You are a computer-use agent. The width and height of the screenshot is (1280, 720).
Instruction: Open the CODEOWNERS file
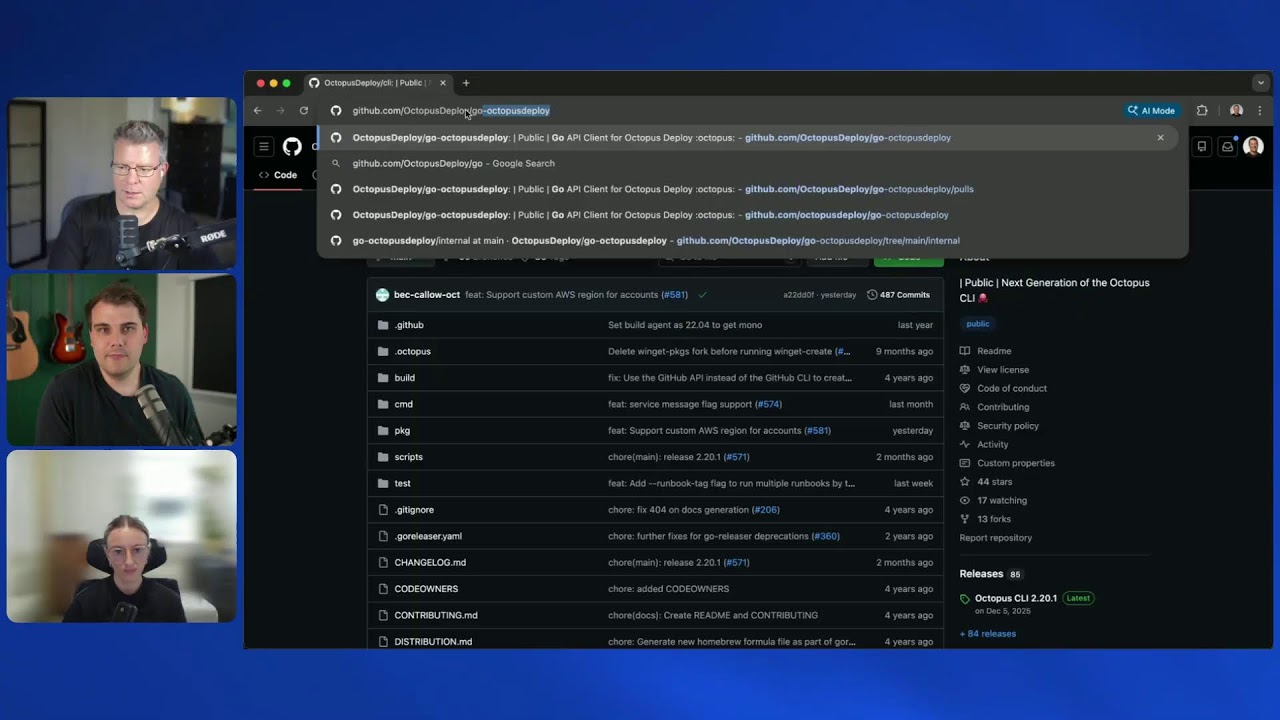(426, 589)
